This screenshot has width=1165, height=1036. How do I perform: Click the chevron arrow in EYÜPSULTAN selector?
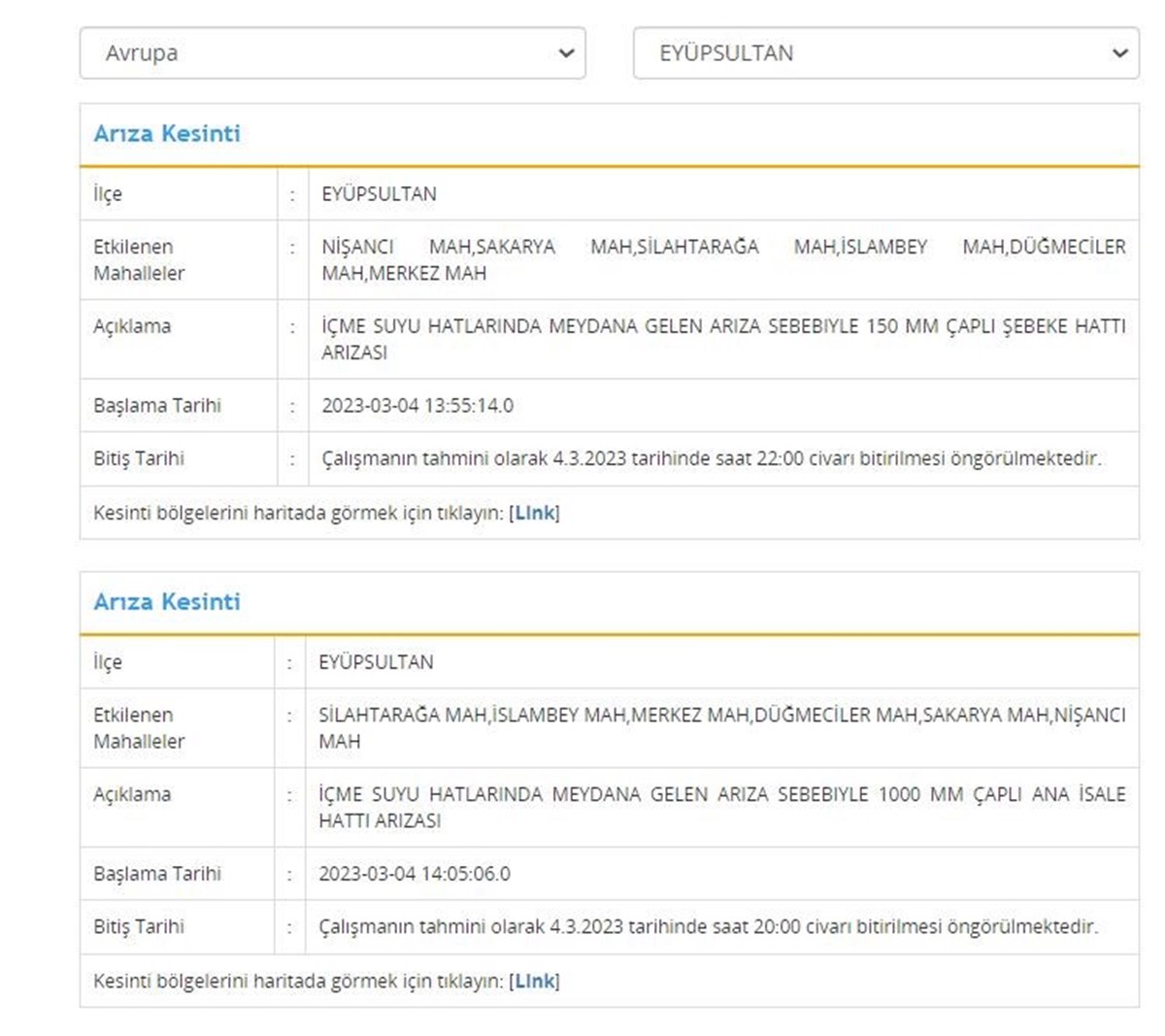1119,53
